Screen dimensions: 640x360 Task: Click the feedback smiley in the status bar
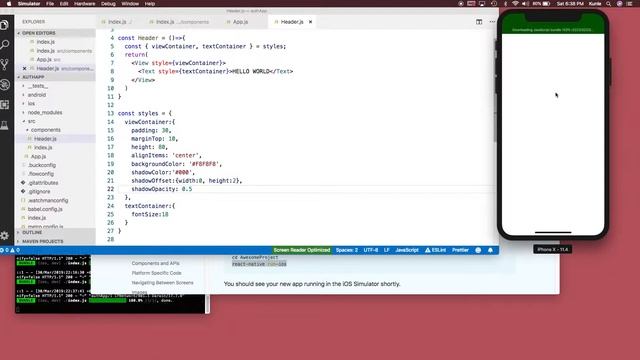coord(478,250)
